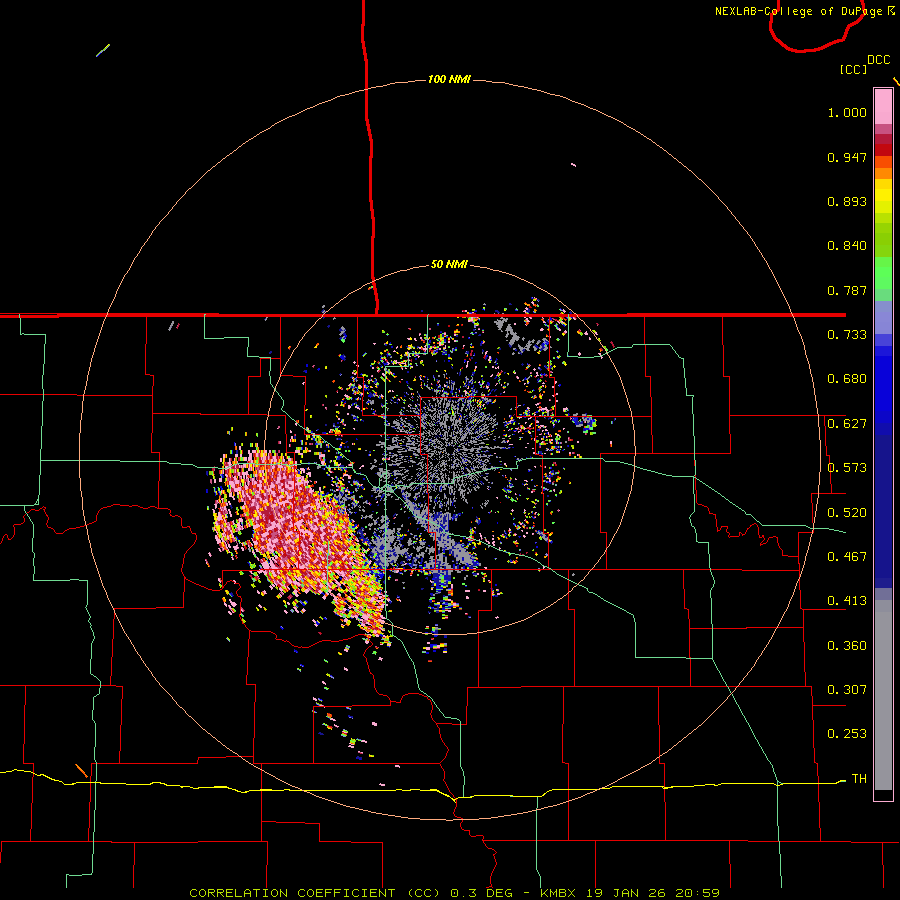
Task: Click the 0.893 scale value
Action: click(x=847, y=201)
